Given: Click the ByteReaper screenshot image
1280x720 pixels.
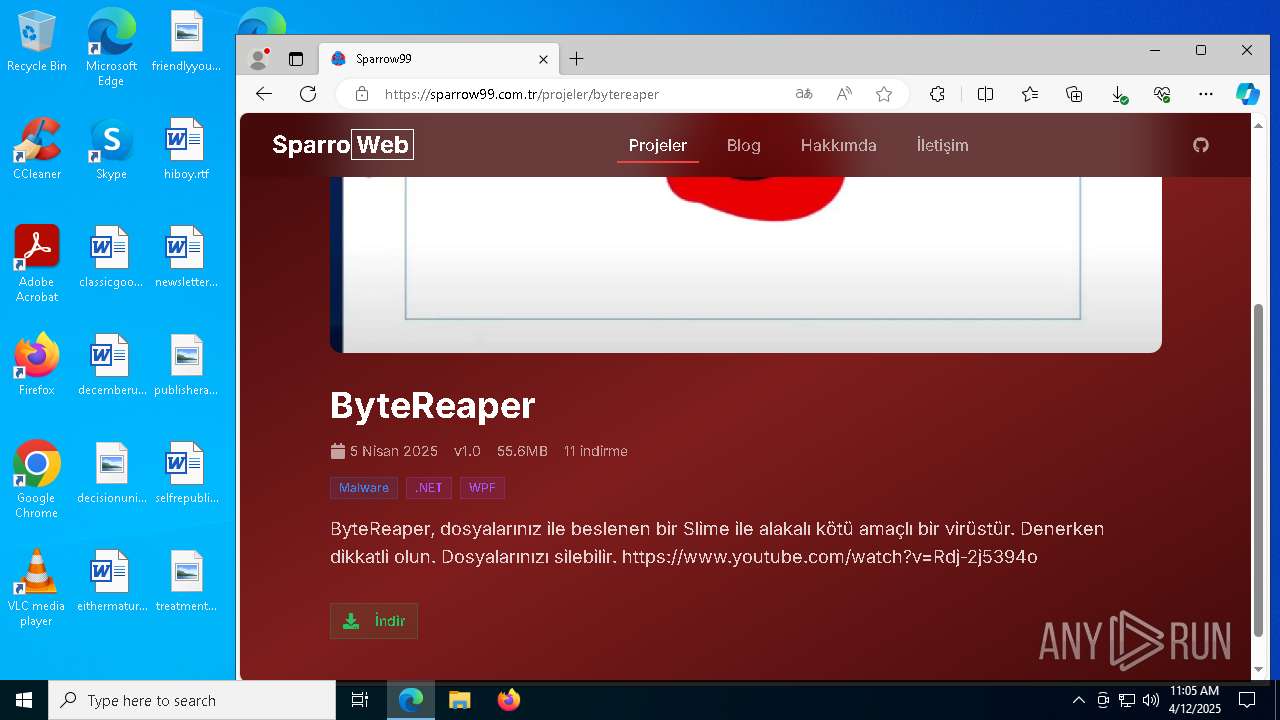Looking at the screenshot, I should point(746,264).
